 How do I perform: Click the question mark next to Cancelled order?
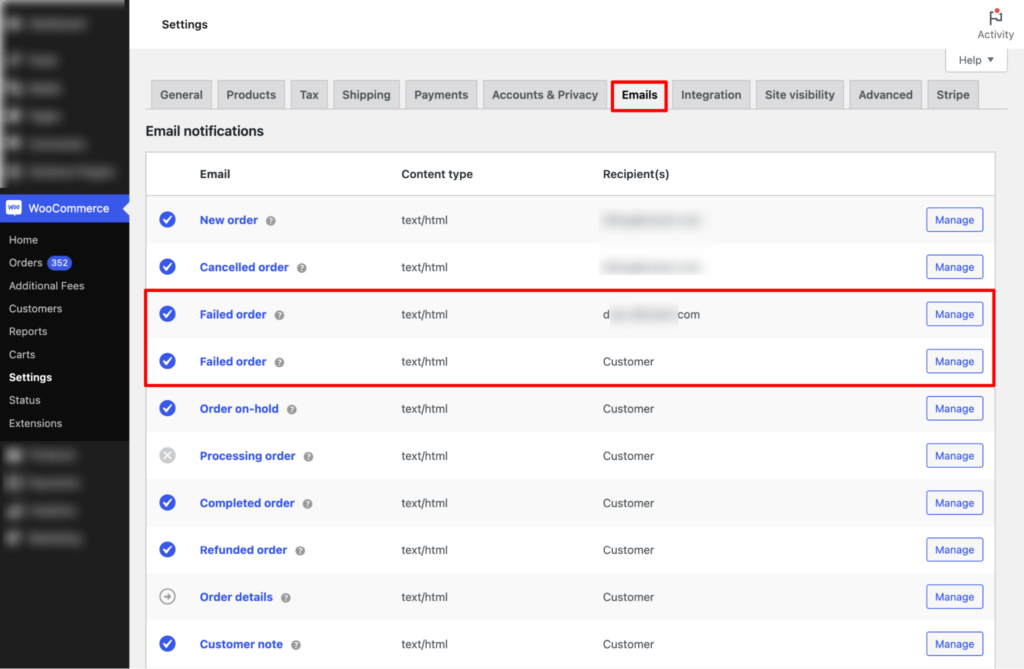(x=303, y=267)
